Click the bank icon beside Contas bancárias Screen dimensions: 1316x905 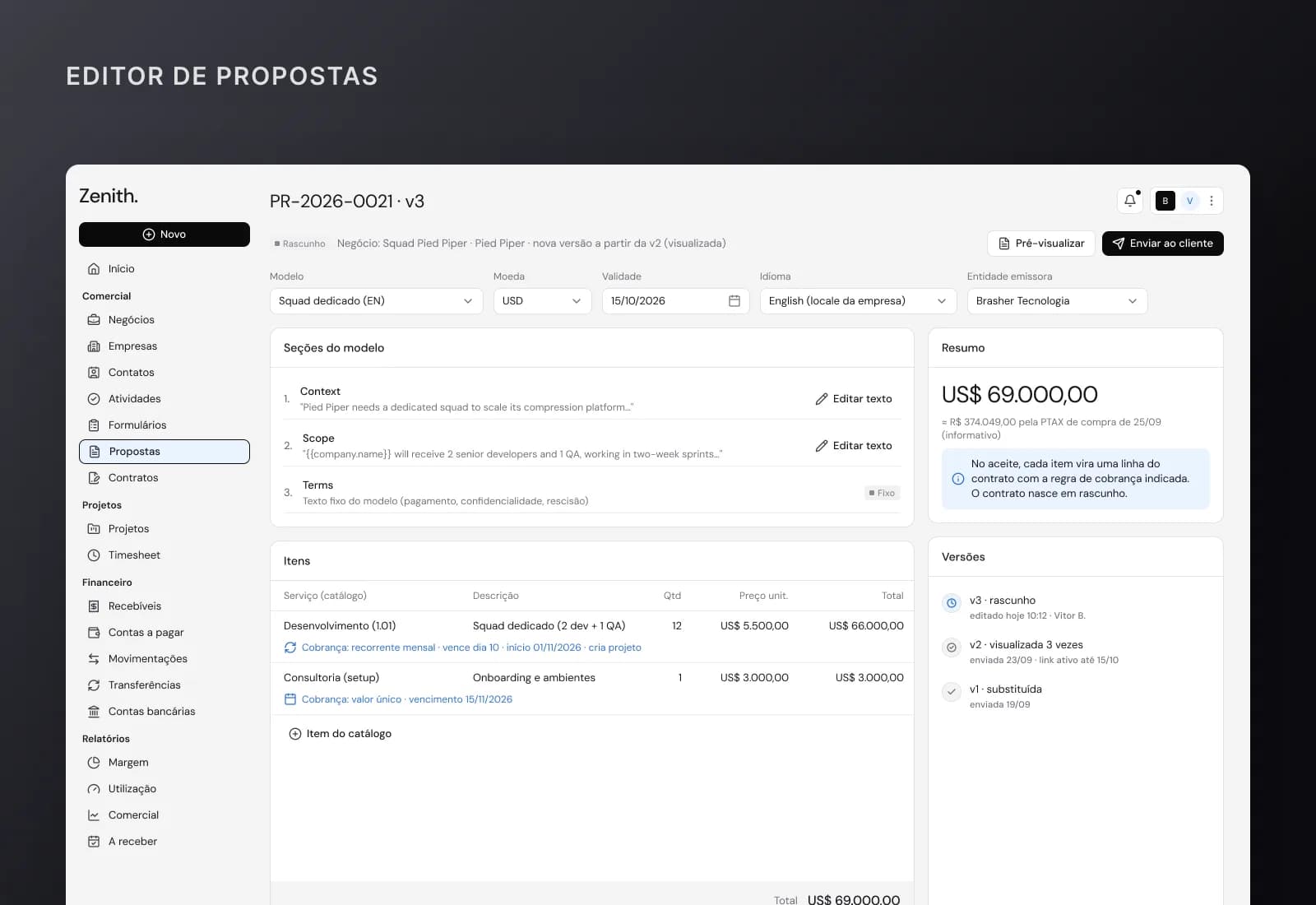coord(94,712)
